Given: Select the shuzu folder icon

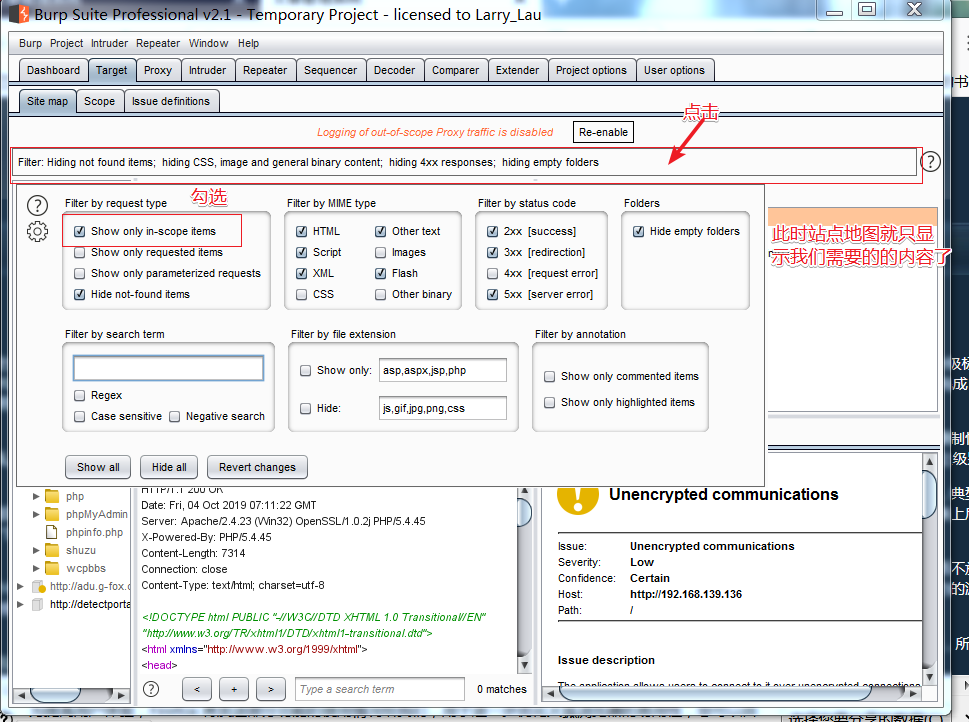Looking at the screenshot, I should point(53,550).
